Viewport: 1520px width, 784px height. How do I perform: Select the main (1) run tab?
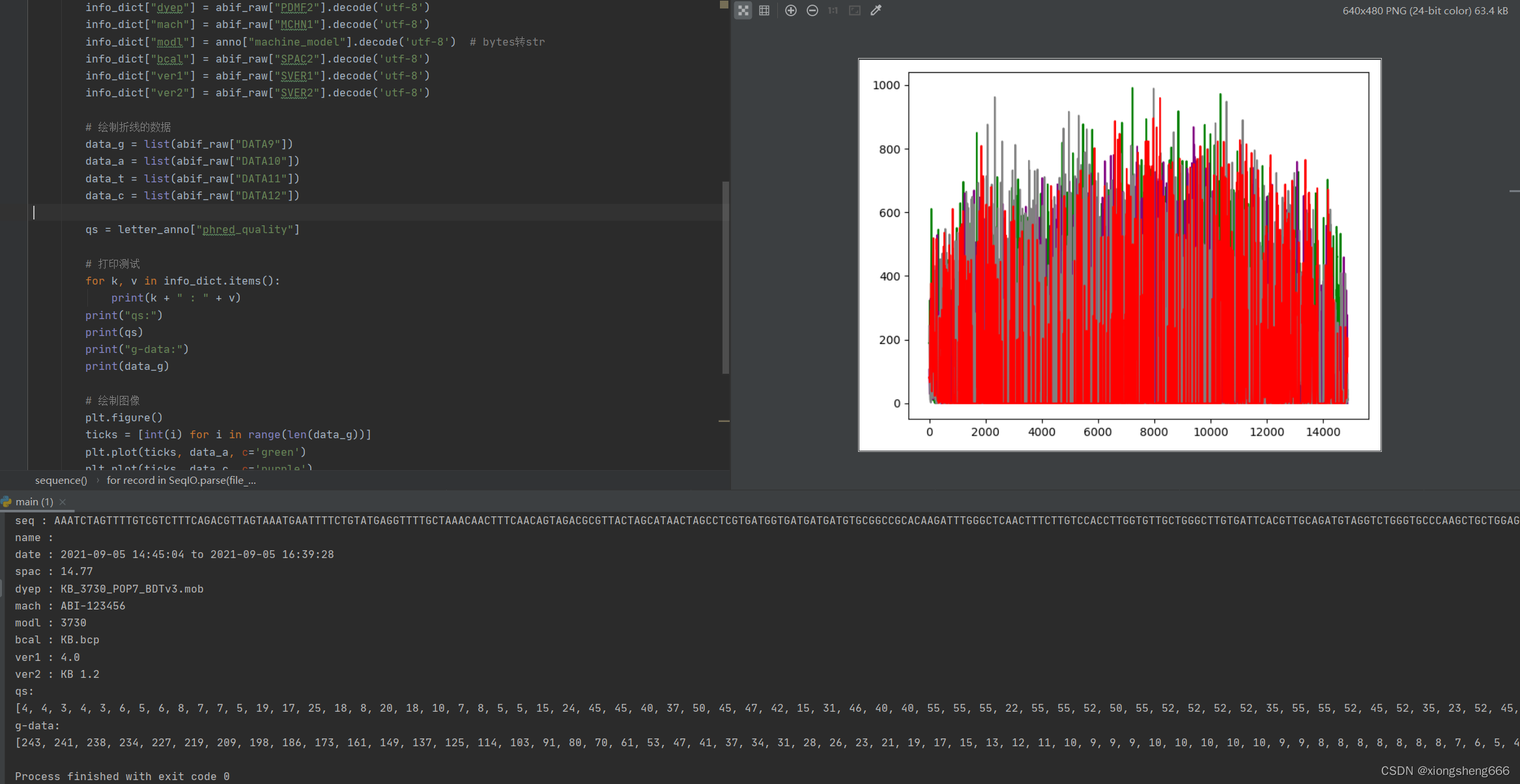click(x=34, y=501)
